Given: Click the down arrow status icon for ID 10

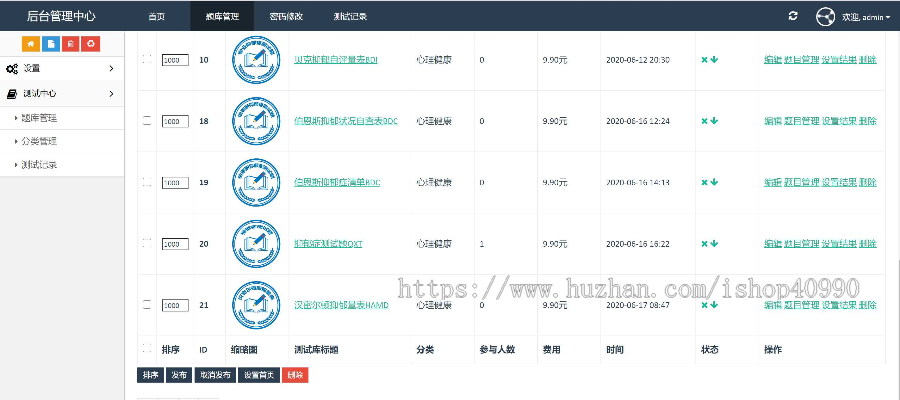Looking at the screenshot, I should coord(714,60).
